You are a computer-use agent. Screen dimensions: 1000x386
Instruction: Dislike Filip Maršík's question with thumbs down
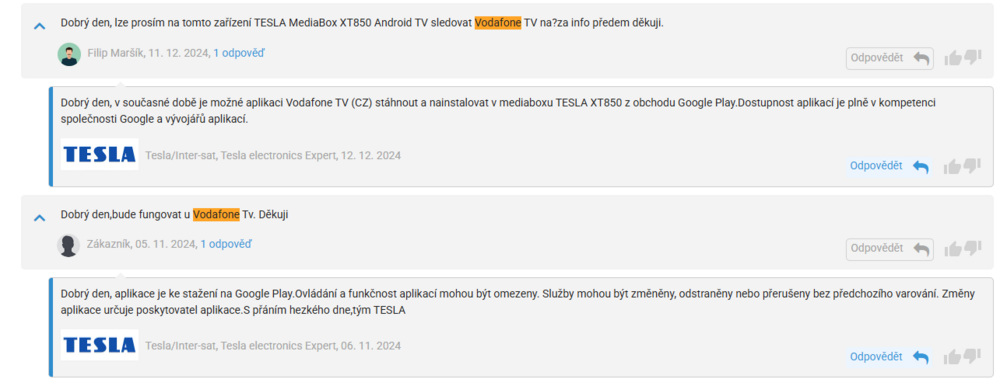(973, 57)
